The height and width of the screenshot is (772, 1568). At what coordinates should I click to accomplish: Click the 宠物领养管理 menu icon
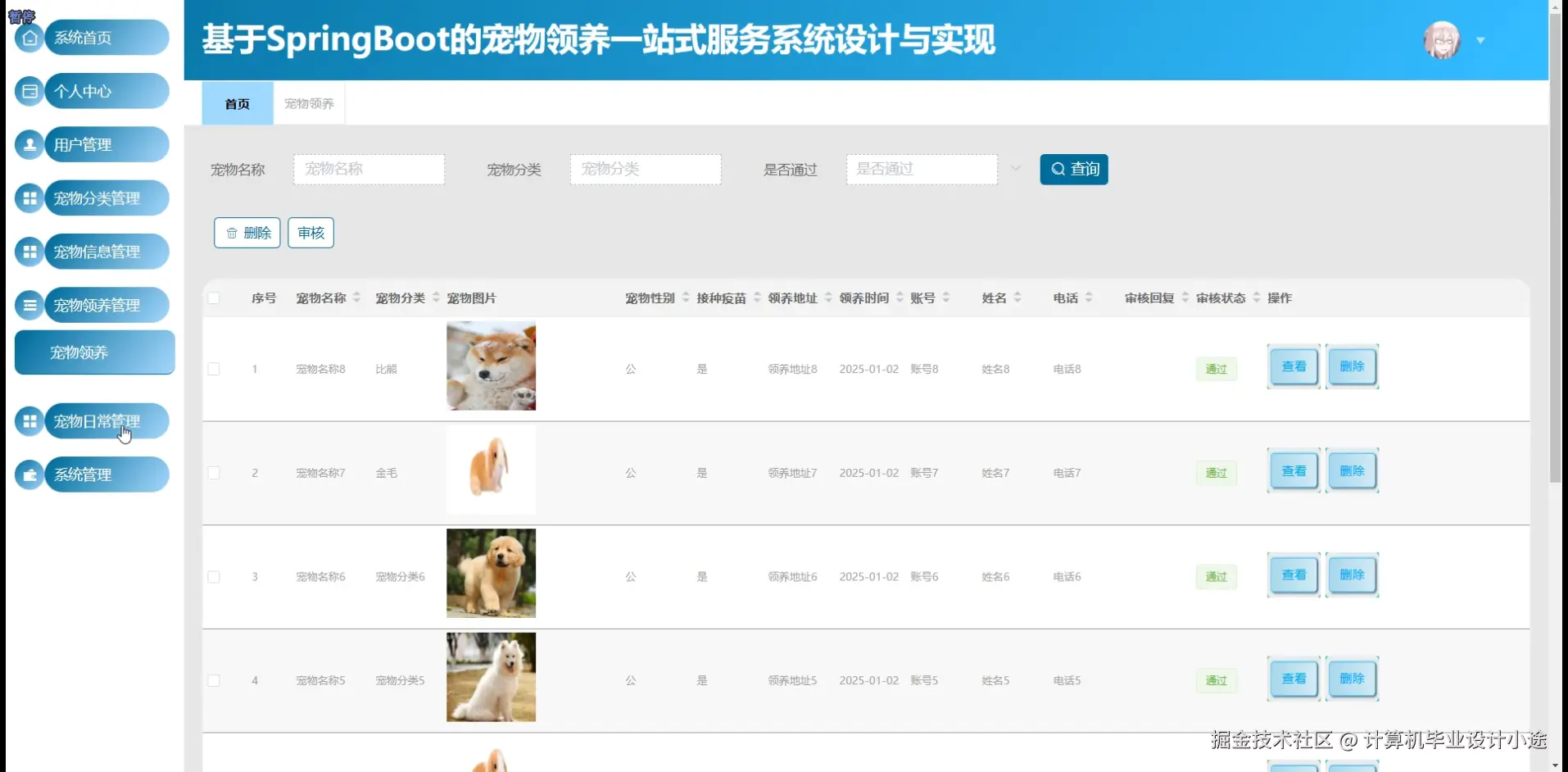29,304
